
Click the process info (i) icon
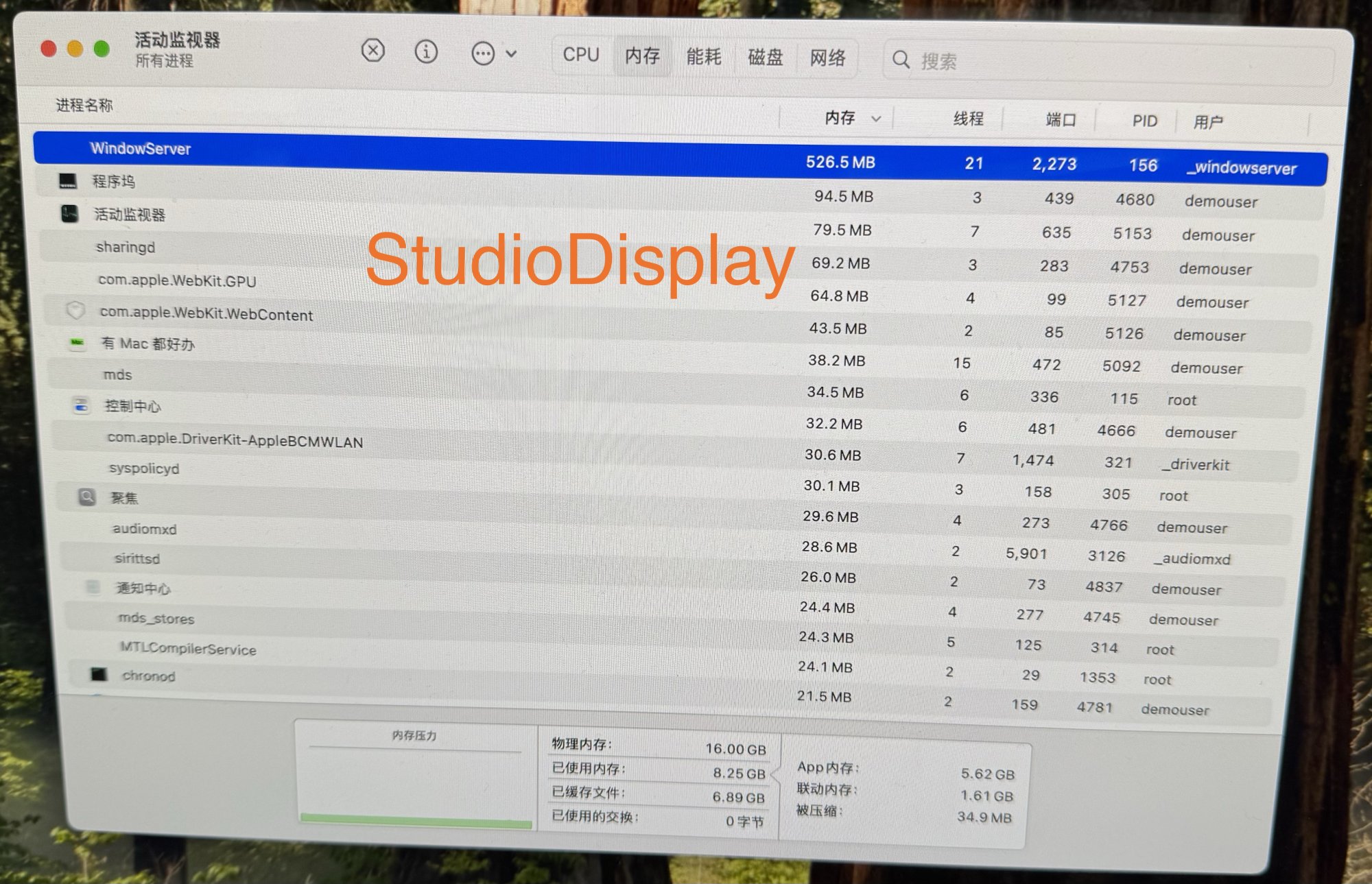click(426, 52)
